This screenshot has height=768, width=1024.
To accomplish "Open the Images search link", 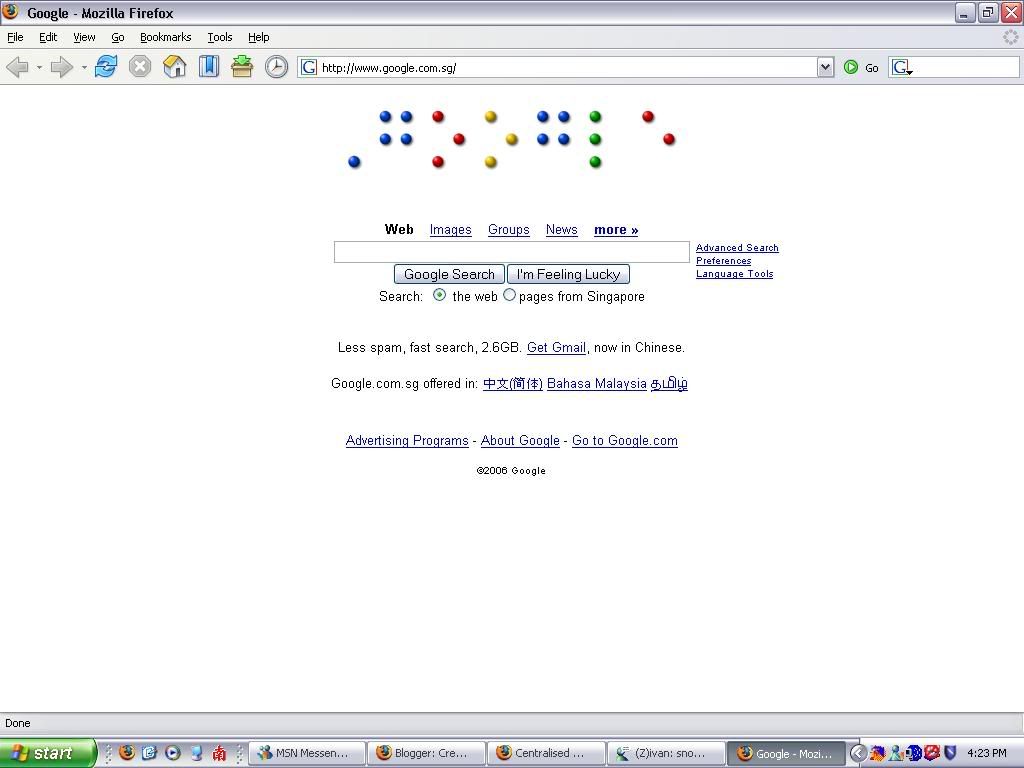I will pyautogui.click(x=451, y=230).
